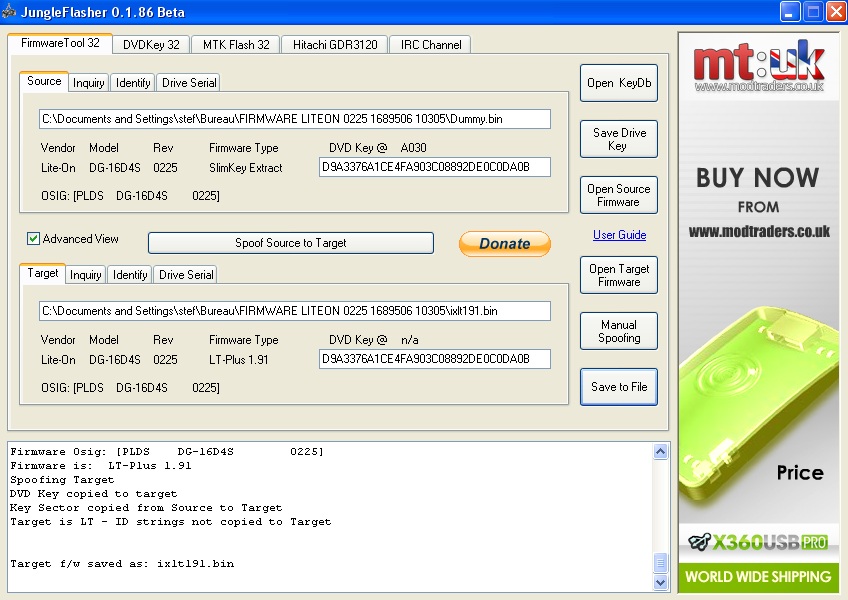Switch to the MTK Flash 32 tab
Image resolution: width=848 pixels, height=600 pixels.
[236, 45]
